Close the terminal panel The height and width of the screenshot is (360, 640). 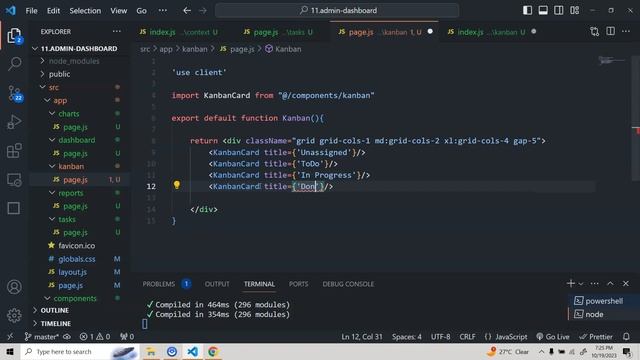click(626, 283)
